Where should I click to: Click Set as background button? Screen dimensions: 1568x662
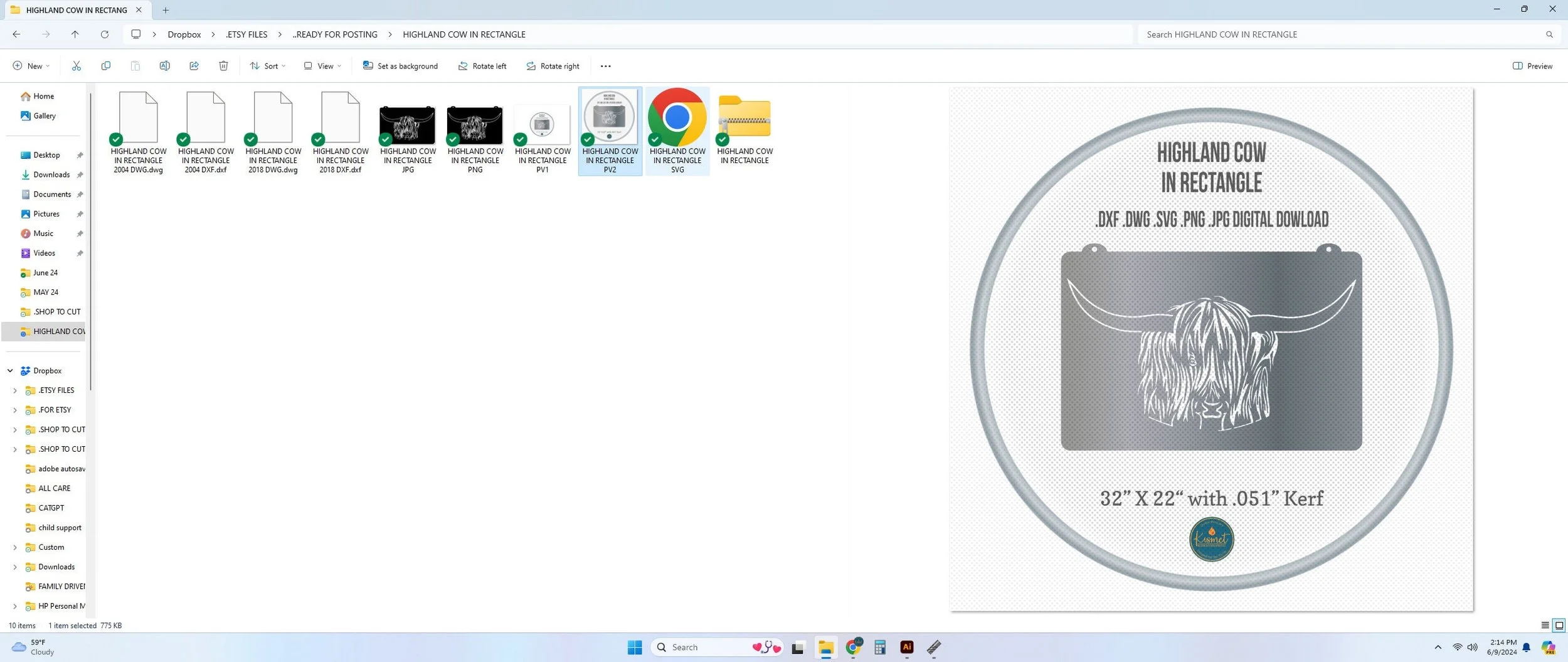[x=400, y=66]
